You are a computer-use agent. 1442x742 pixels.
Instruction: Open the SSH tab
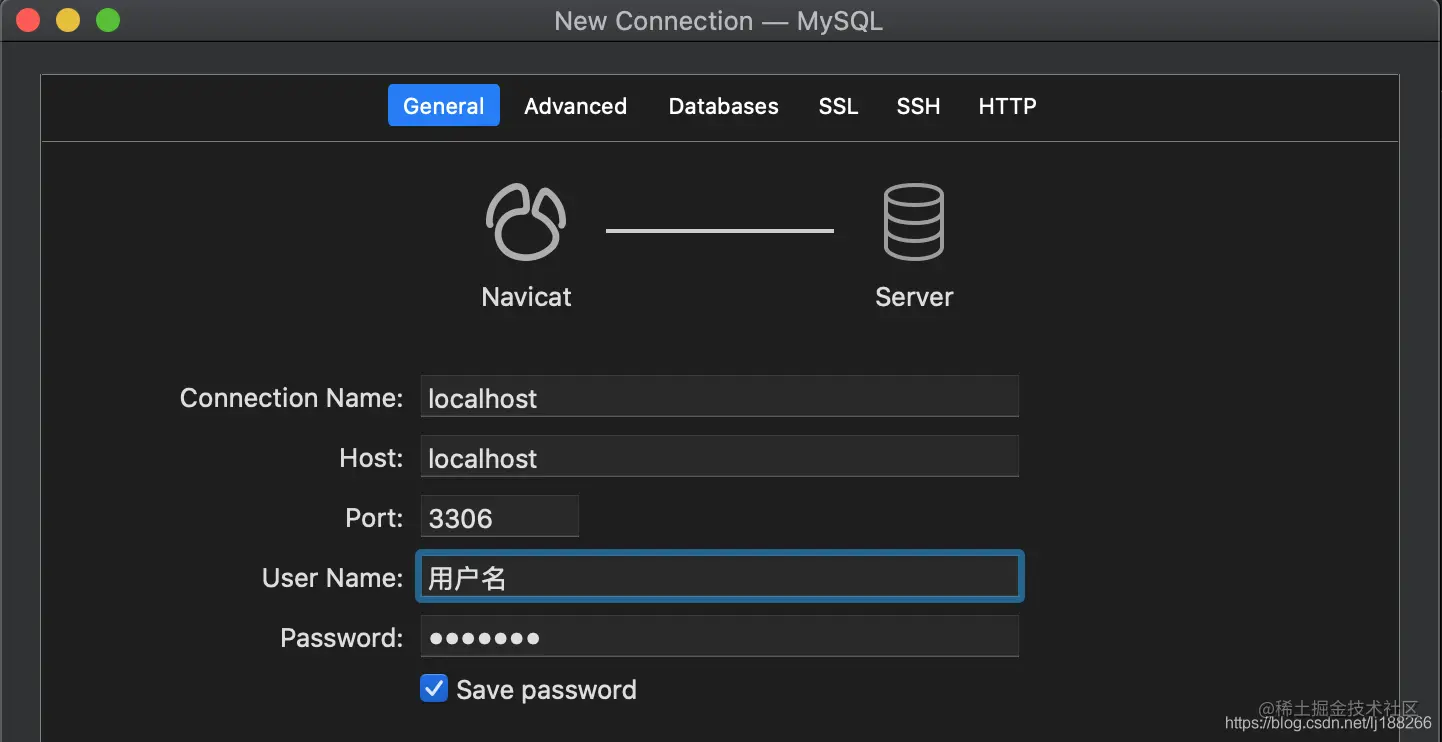pyautogui.click(x=918, y=106)
